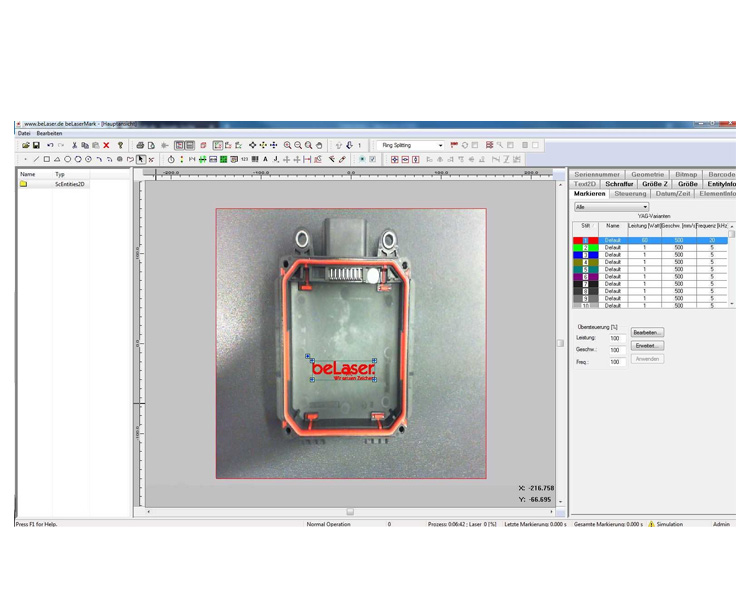This screenshot has height=600, width=750.
Task: Click the Print icon in toolbar
Action: coord(140,145)
